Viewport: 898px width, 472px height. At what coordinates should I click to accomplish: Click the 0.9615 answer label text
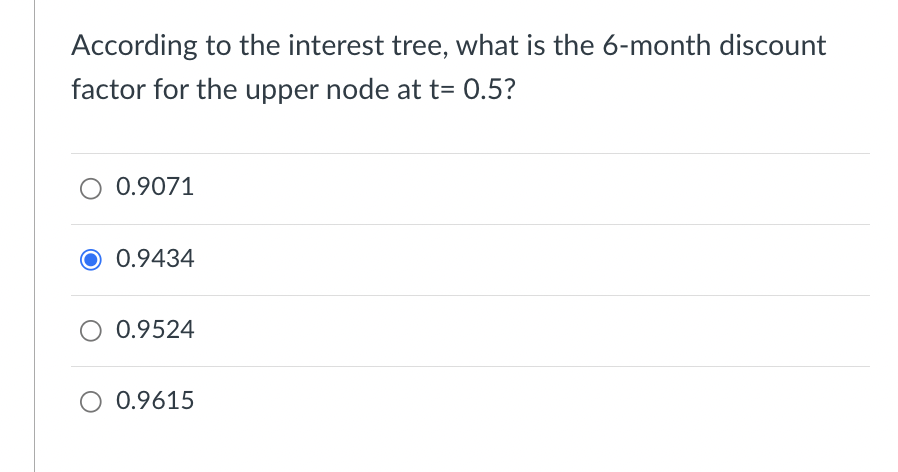[155, 400]
